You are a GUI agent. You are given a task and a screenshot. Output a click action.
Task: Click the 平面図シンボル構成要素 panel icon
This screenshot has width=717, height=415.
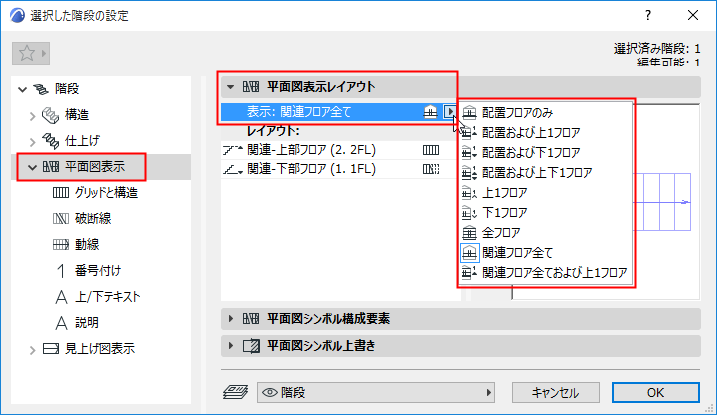pyautogui.click(x=251, y=319)
